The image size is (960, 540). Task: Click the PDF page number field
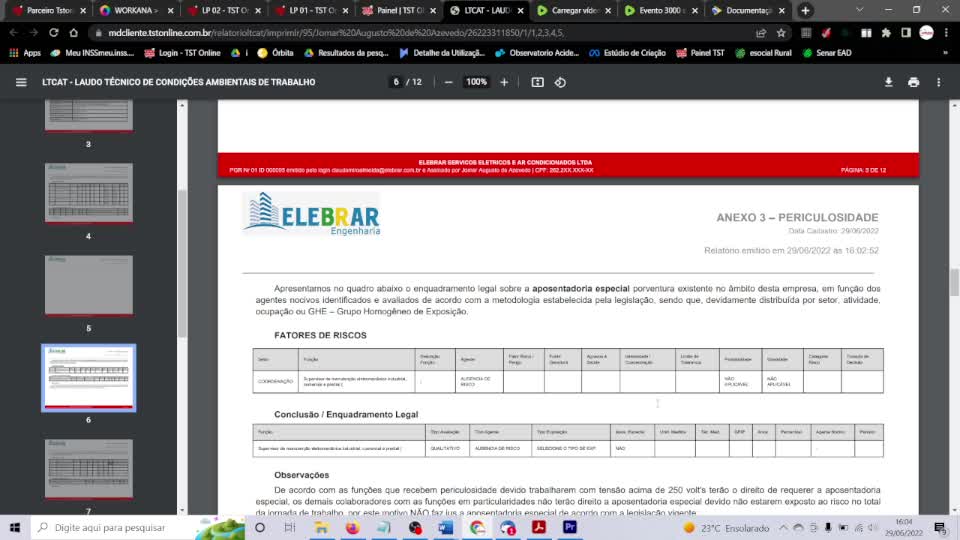point(396,82)
